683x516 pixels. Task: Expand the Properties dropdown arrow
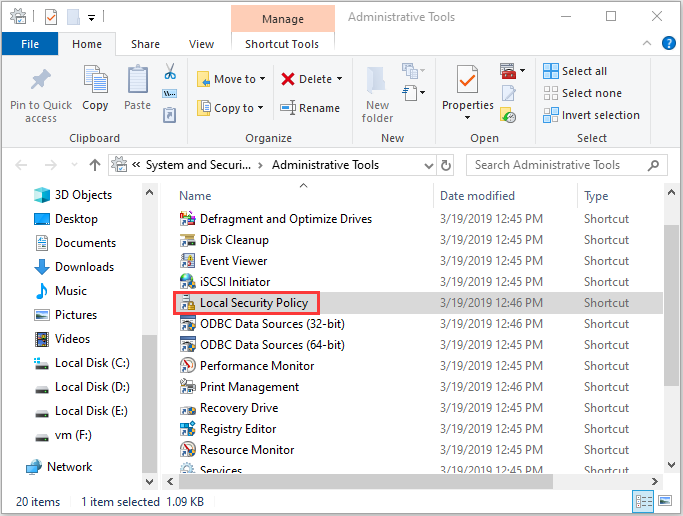pyautogui.click(x=467, y=117)
